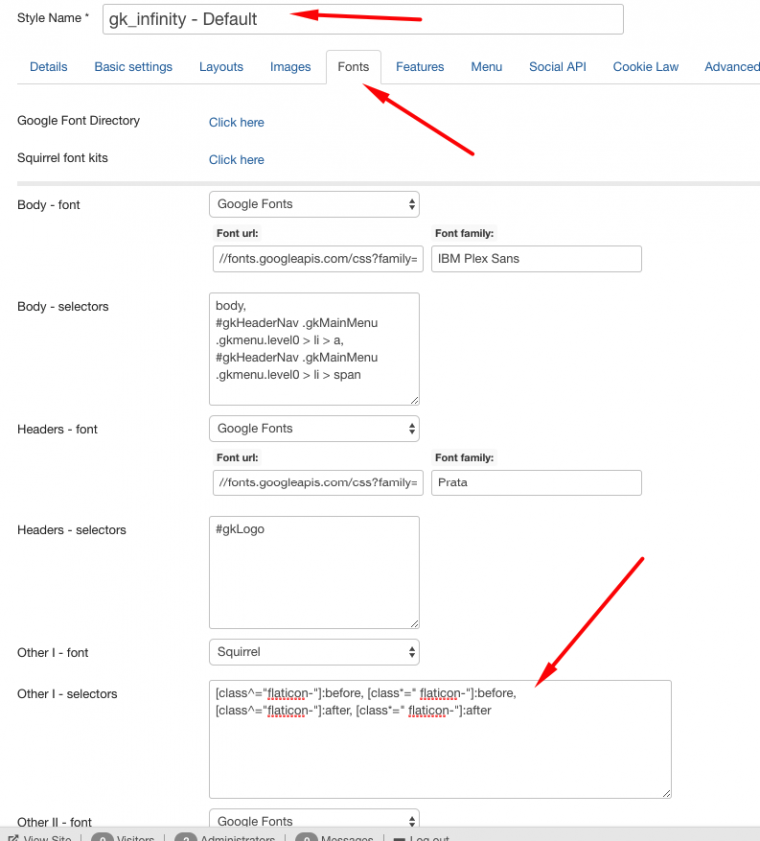The width and height of the screenshot is (760, 841).
Task: Open the Other II - font dropdown
Action: point(314,821)
